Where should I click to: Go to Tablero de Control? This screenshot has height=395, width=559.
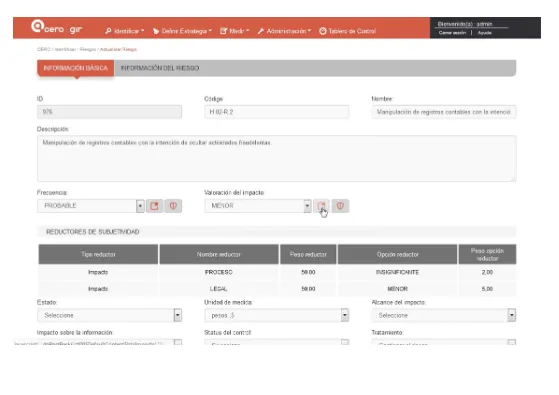point(348,31)
